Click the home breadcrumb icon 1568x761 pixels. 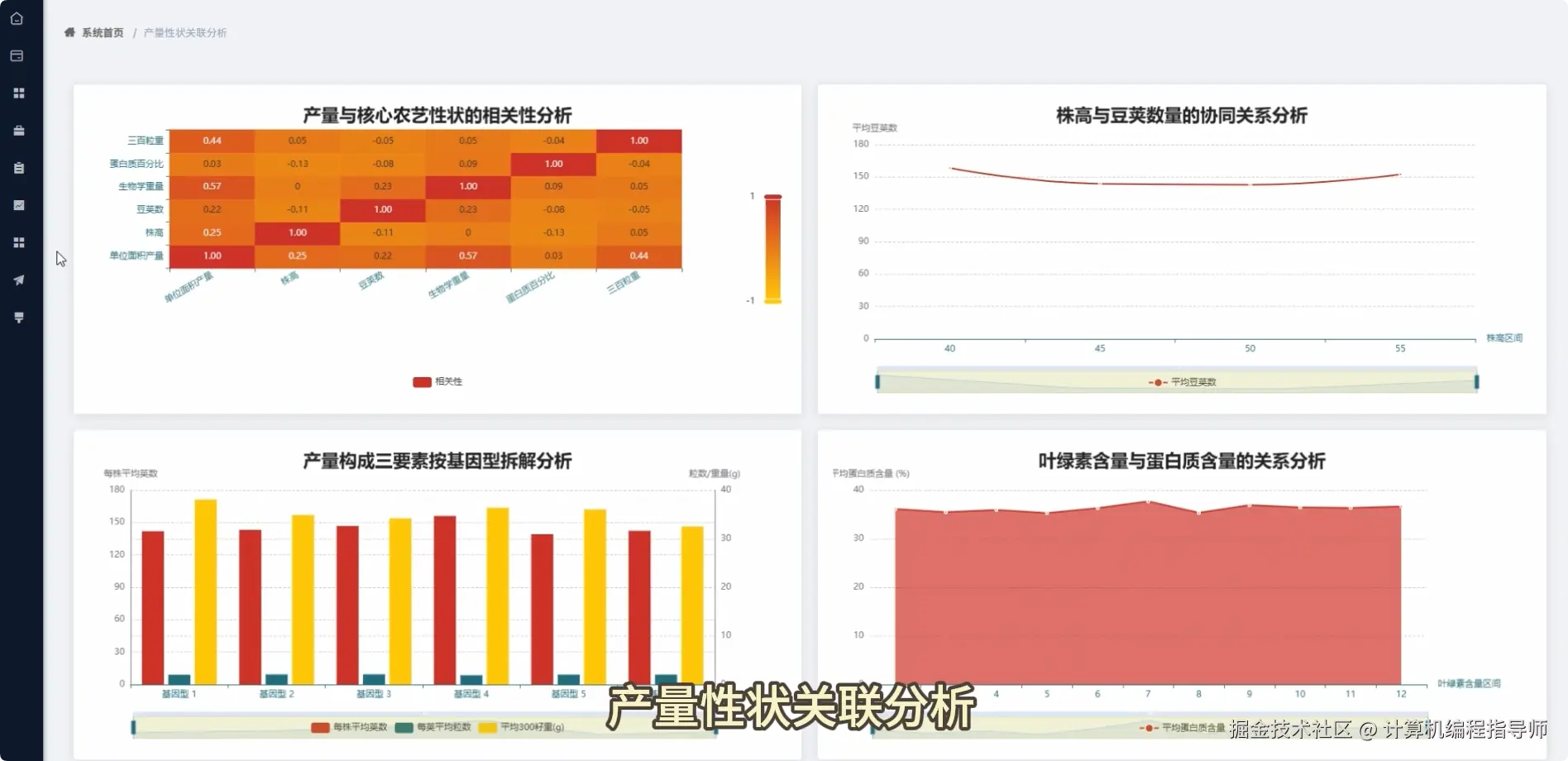point(69,33)
